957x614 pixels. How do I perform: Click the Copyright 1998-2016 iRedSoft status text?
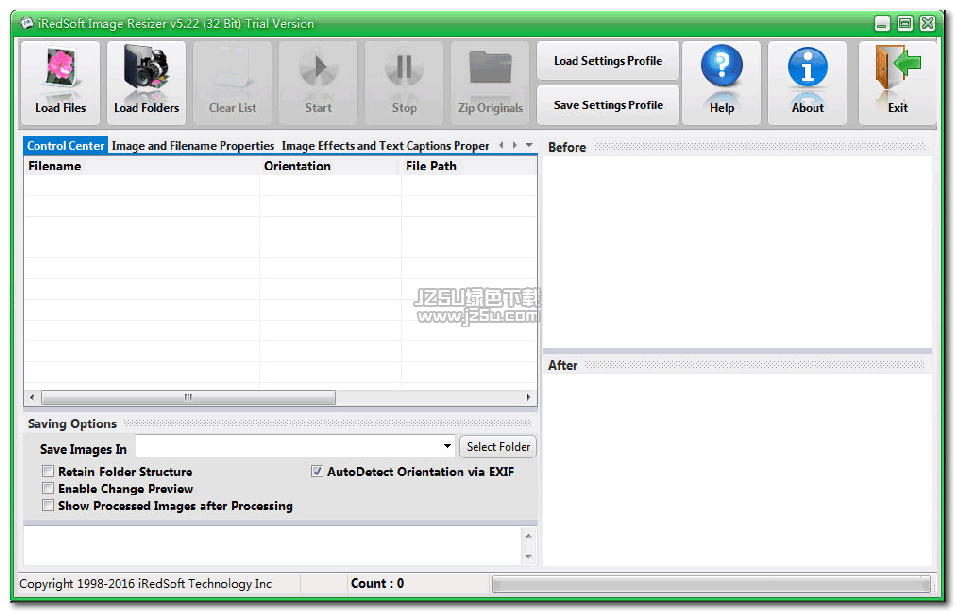coord(145,583)
